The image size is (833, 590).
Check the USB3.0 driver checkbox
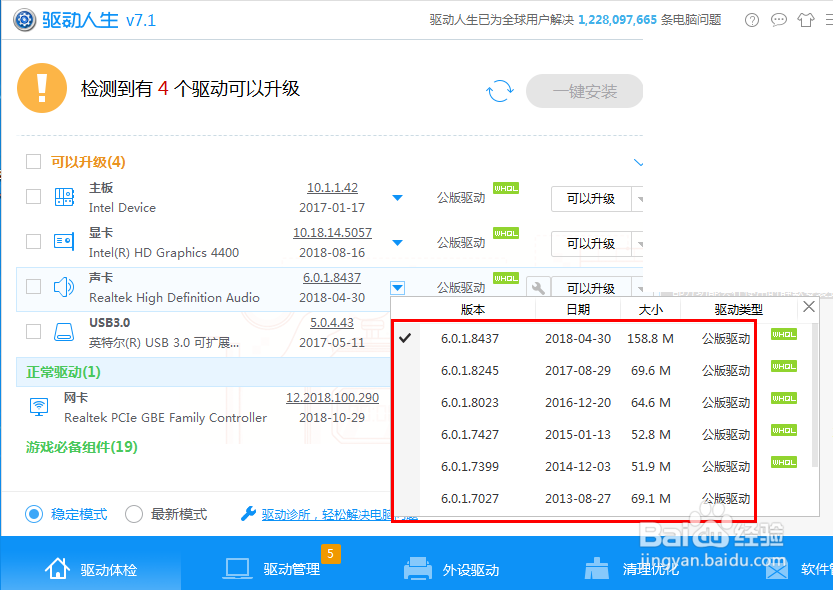tap(33, 331)
